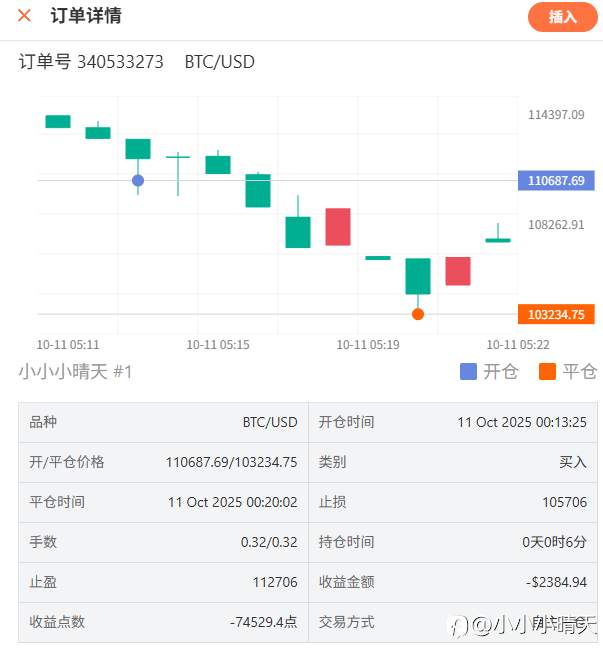Screen dimensions: 603x664
Task: Click the 10-11 05:15 time axis label
Action: pos(218,345)
